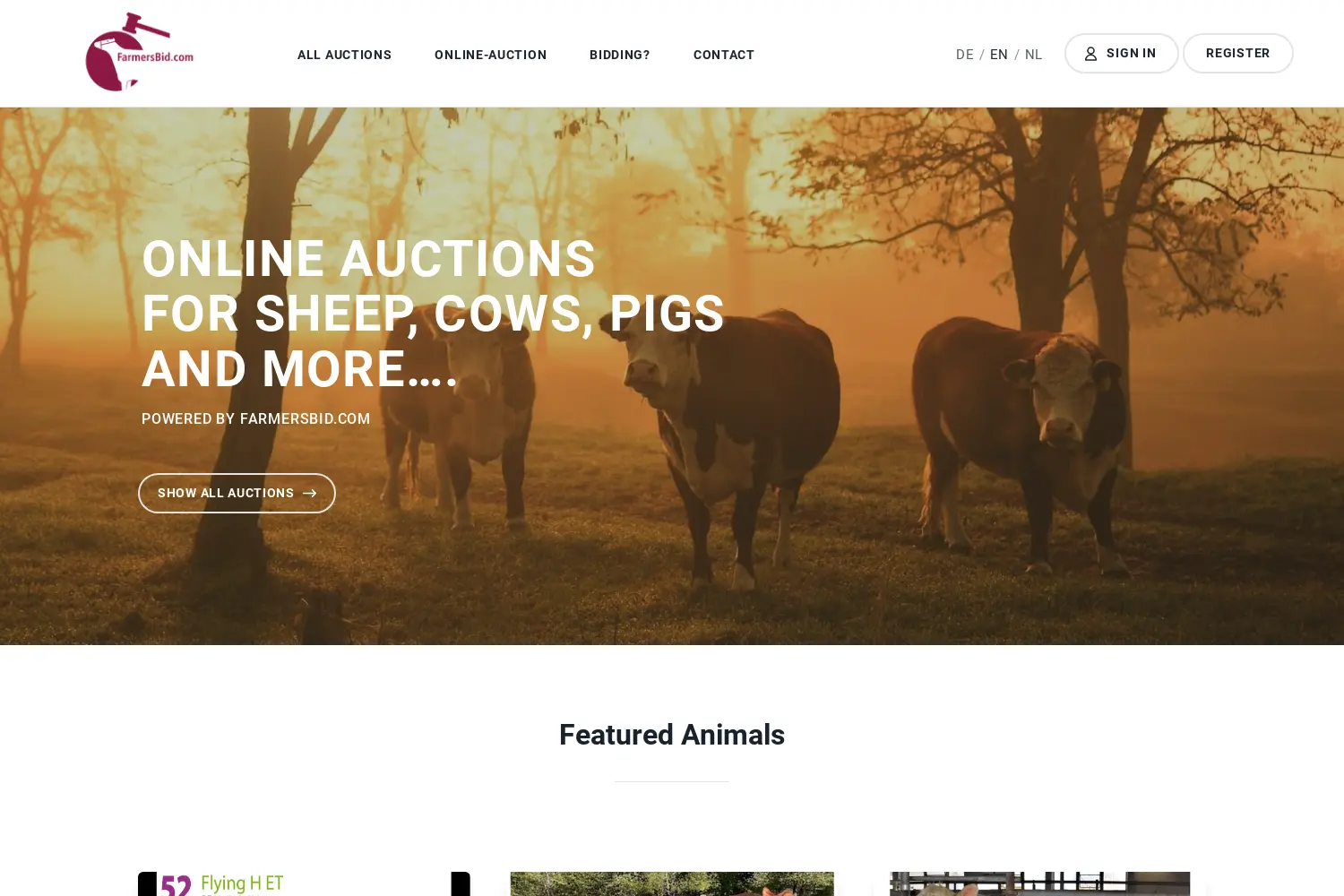This screenshot has height=896, width=1344.
Task: Click the Online Auctions hero headline
Action: [x=433, y=314]
